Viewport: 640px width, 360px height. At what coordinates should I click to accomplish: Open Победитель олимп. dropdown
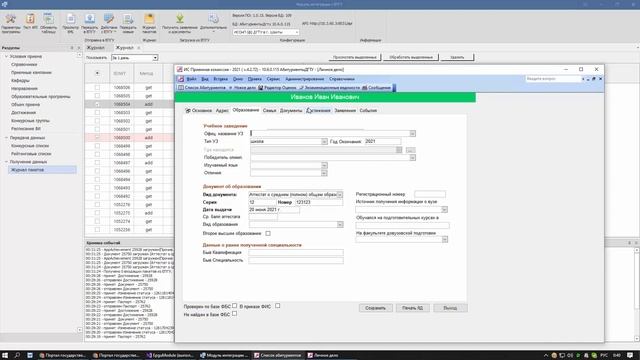(412, 158)
